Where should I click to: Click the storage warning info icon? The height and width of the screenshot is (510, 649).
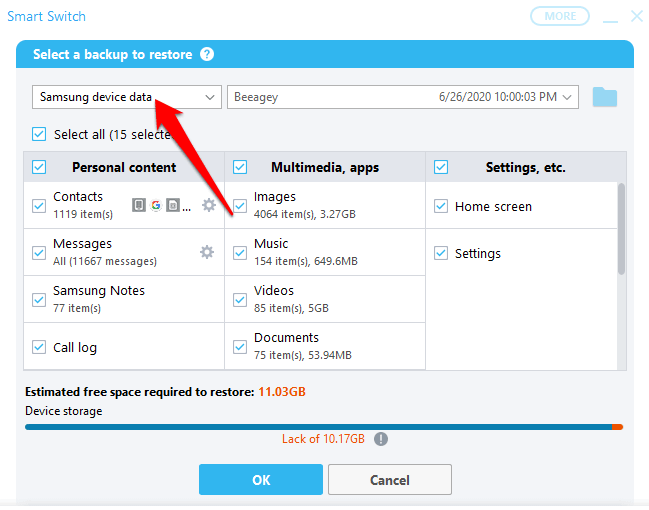pyautogui.click(x=381, y=438)
